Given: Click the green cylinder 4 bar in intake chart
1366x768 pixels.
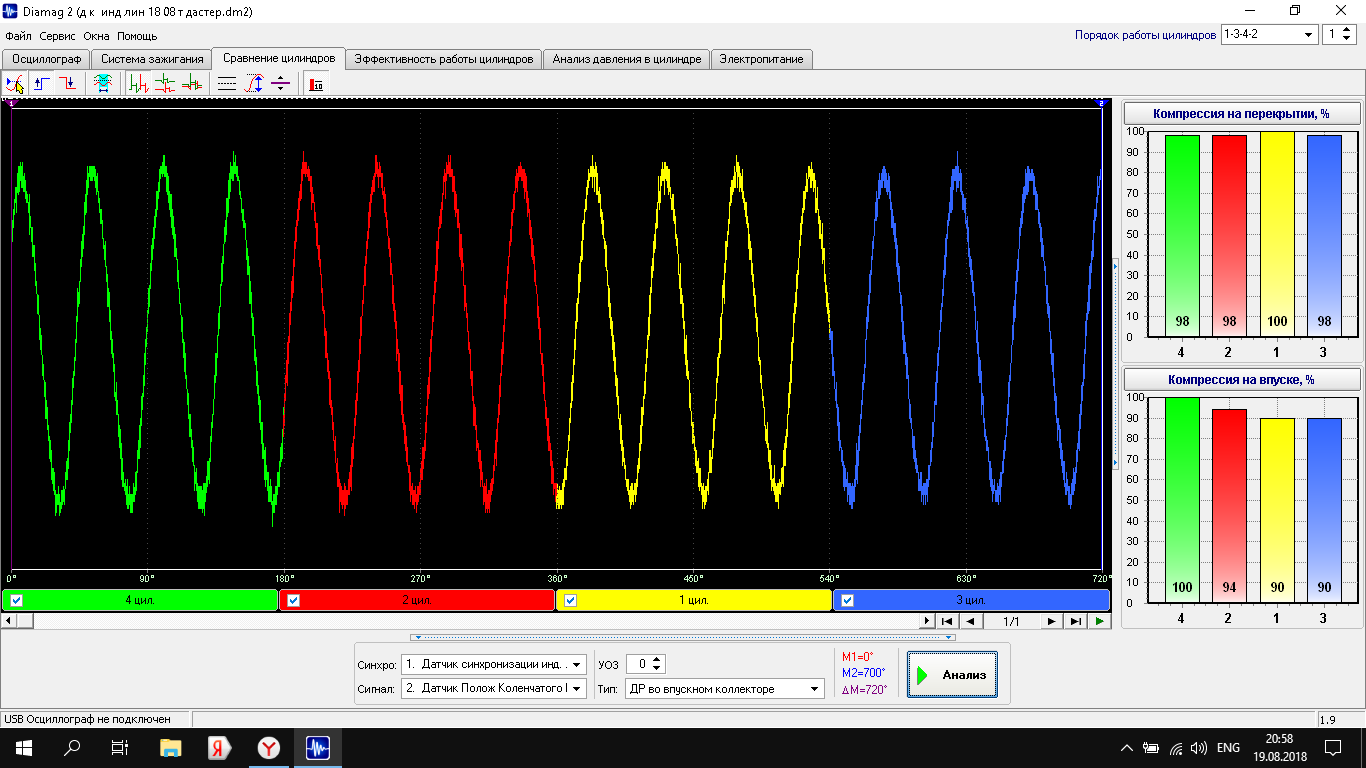Looking at the screenshot, I should pyautogui.click(x=1182, y=500).
